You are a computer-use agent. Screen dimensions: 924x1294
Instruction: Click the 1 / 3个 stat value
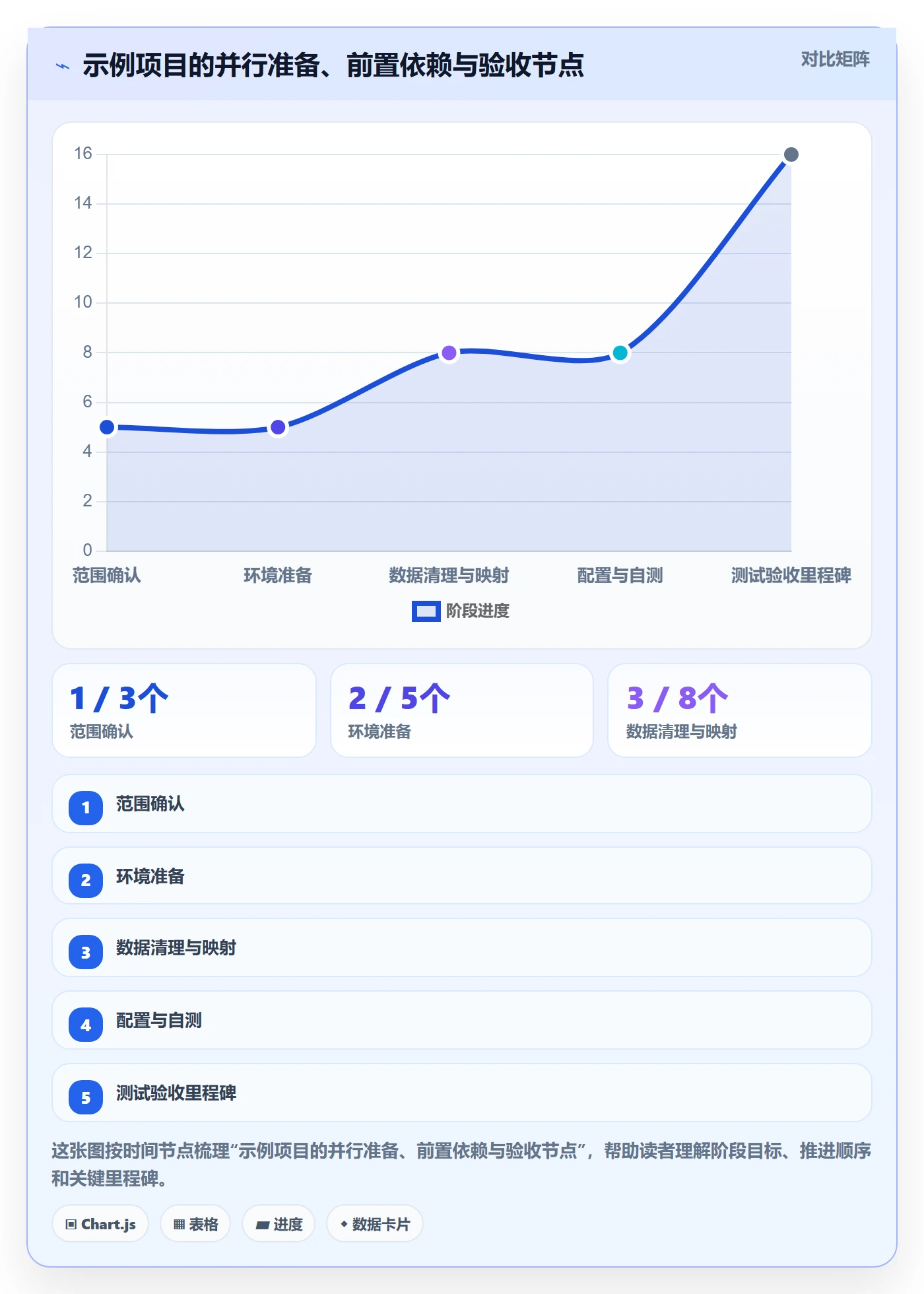(119, 698)
